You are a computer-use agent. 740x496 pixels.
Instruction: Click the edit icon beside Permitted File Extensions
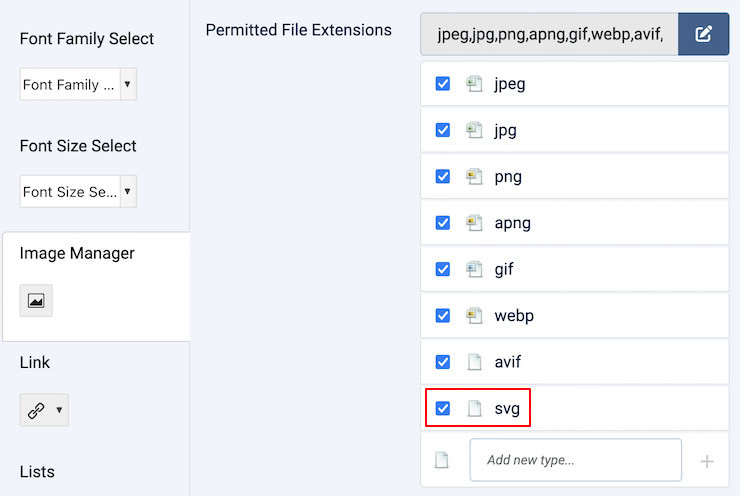tap(703, 34)
